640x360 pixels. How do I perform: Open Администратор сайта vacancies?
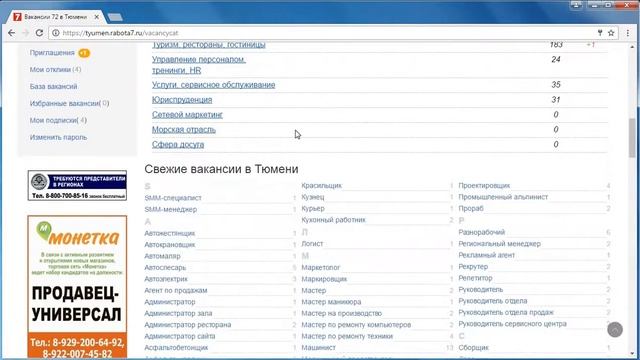click(x=180, y=336)
